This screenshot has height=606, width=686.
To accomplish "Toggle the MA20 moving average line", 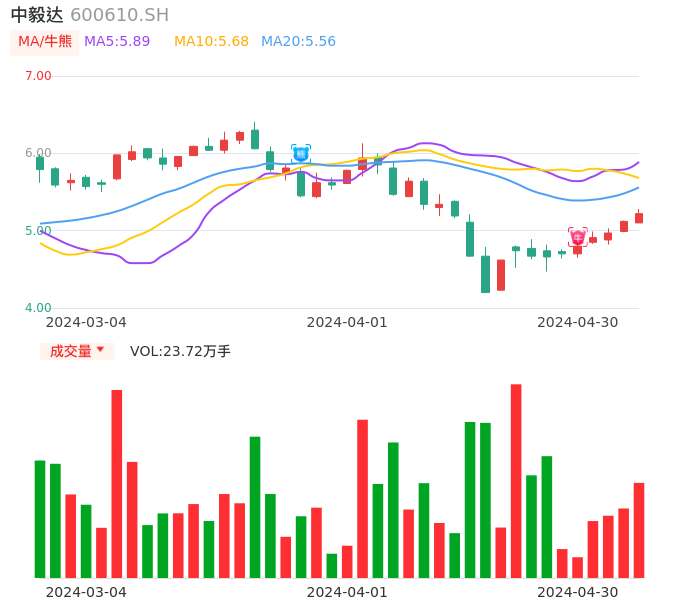I will tap(298, 42).
